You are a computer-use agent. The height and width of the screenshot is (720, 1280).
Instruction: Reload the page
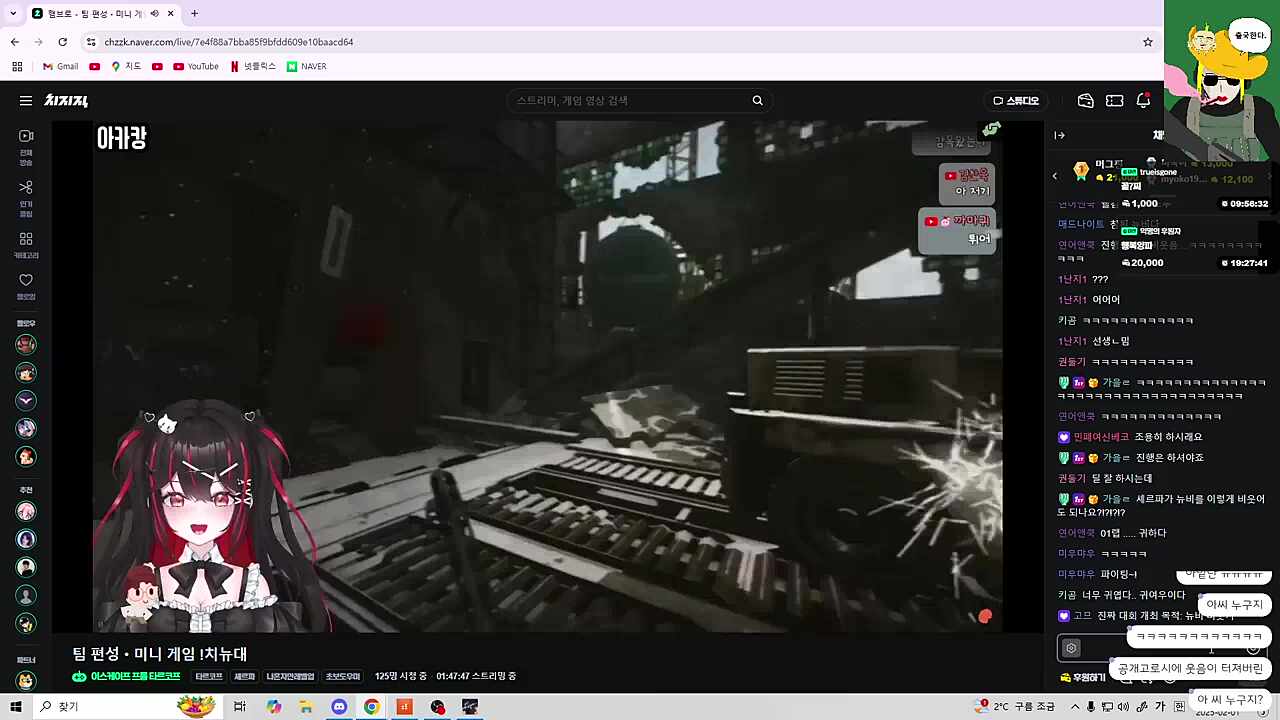[63, 42]
